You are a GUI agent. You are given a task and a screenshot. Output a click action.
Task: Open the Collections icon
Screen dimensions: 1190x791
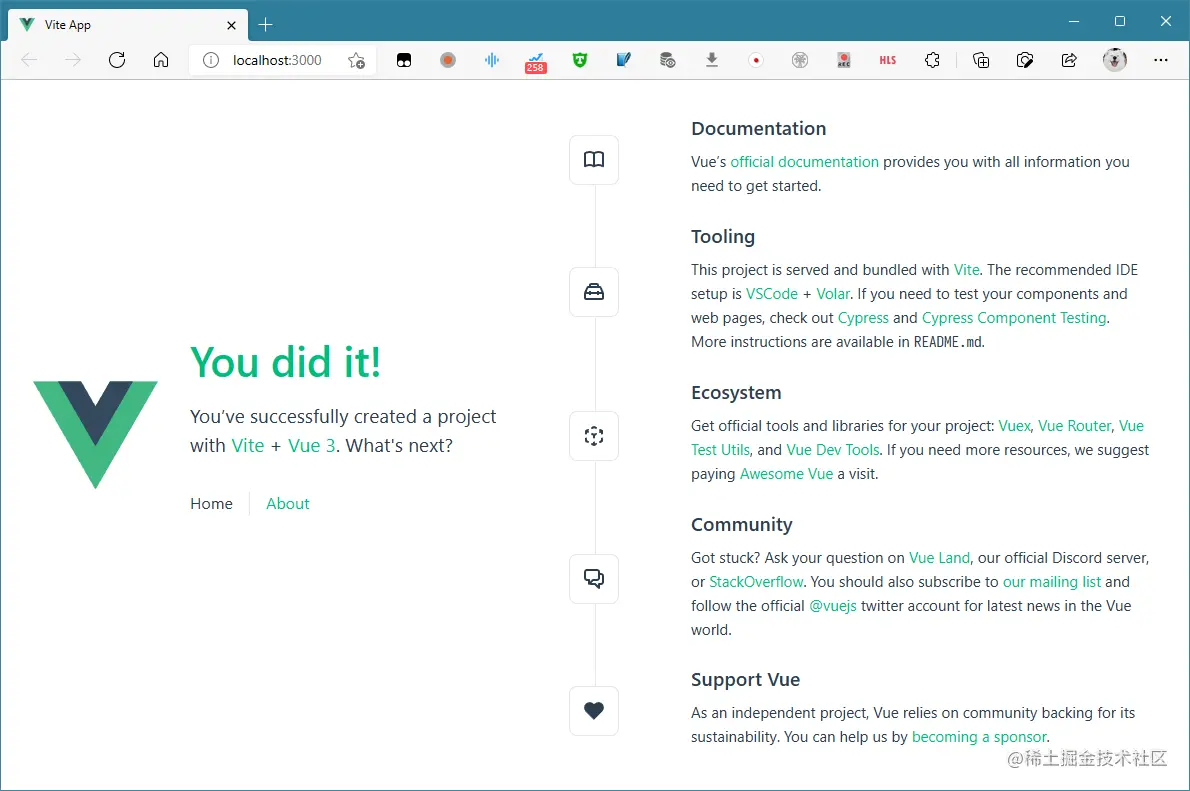click(x=981, y=60)
